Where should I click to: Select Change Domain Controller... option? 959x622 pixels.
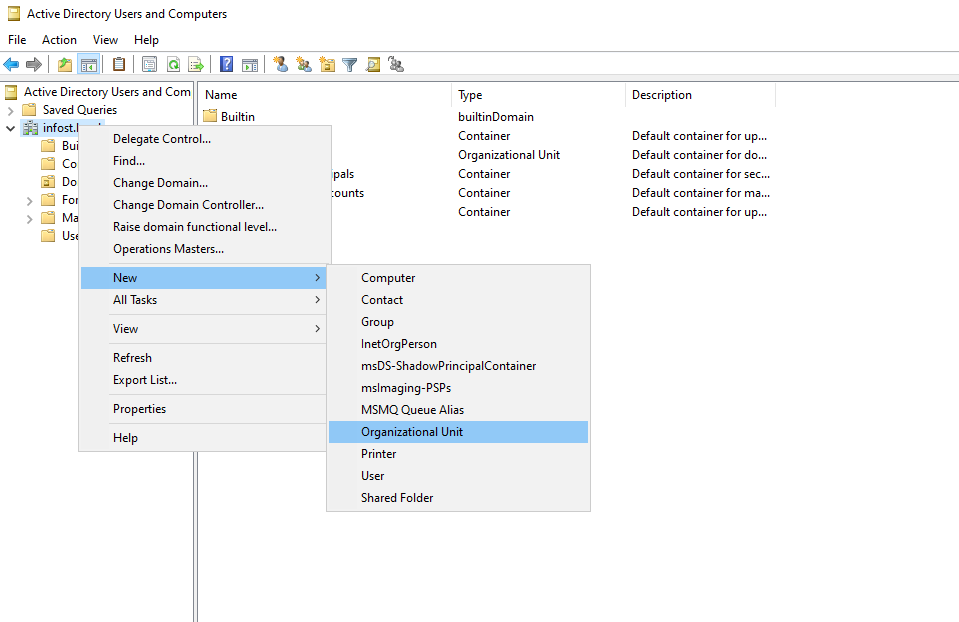pyautogui.click(x=206, y=205)
